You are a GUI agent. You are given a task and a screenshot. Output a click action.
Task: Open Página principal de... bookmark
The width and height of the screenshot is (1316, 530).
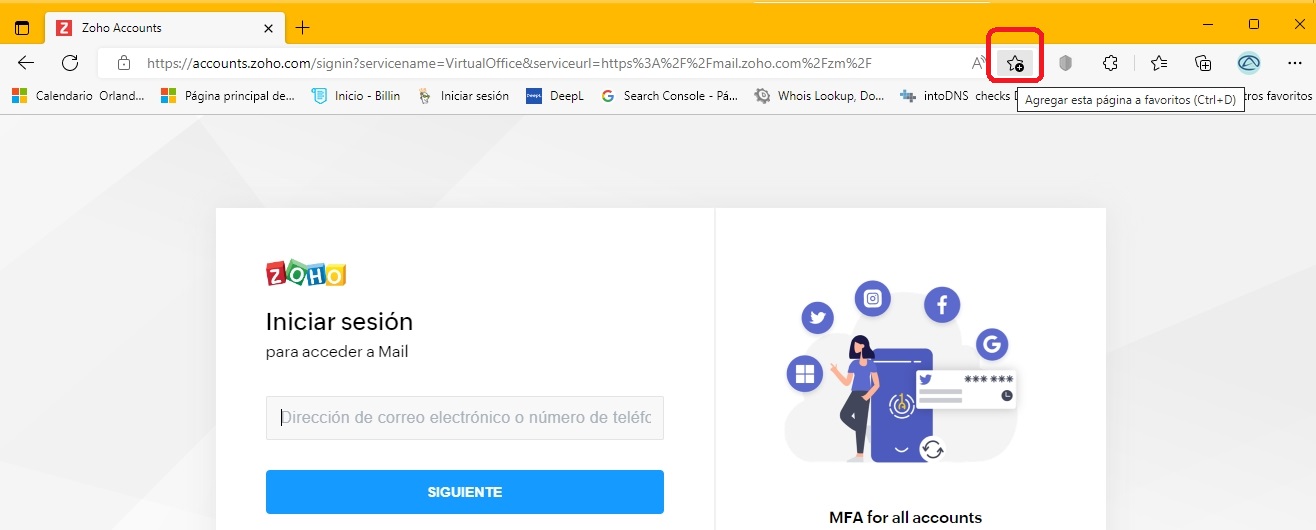[x=228, y=96]
